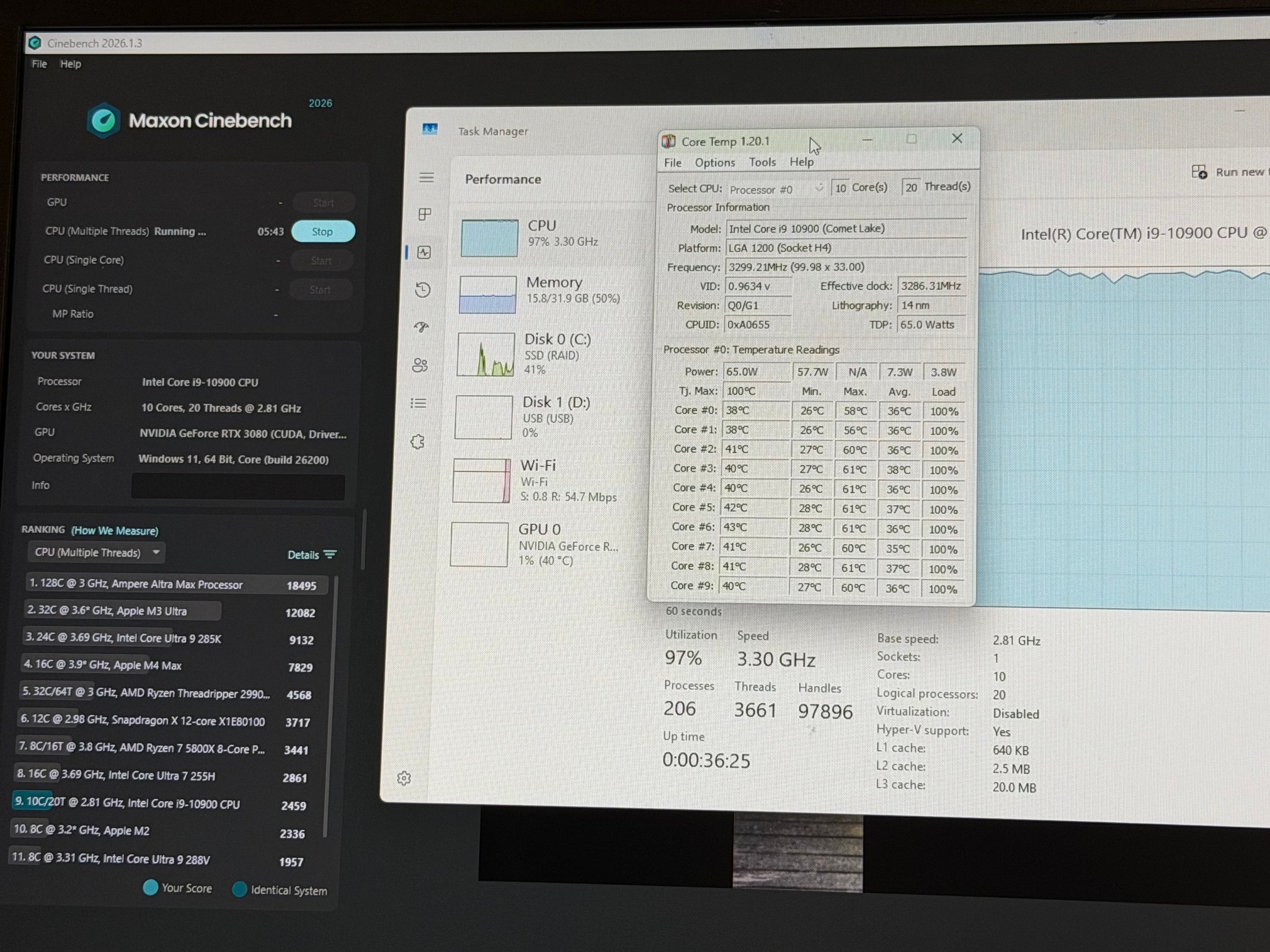The image size is (1270, 952).
Task: Open Core Temp Options menu
Action: [714, 163]
